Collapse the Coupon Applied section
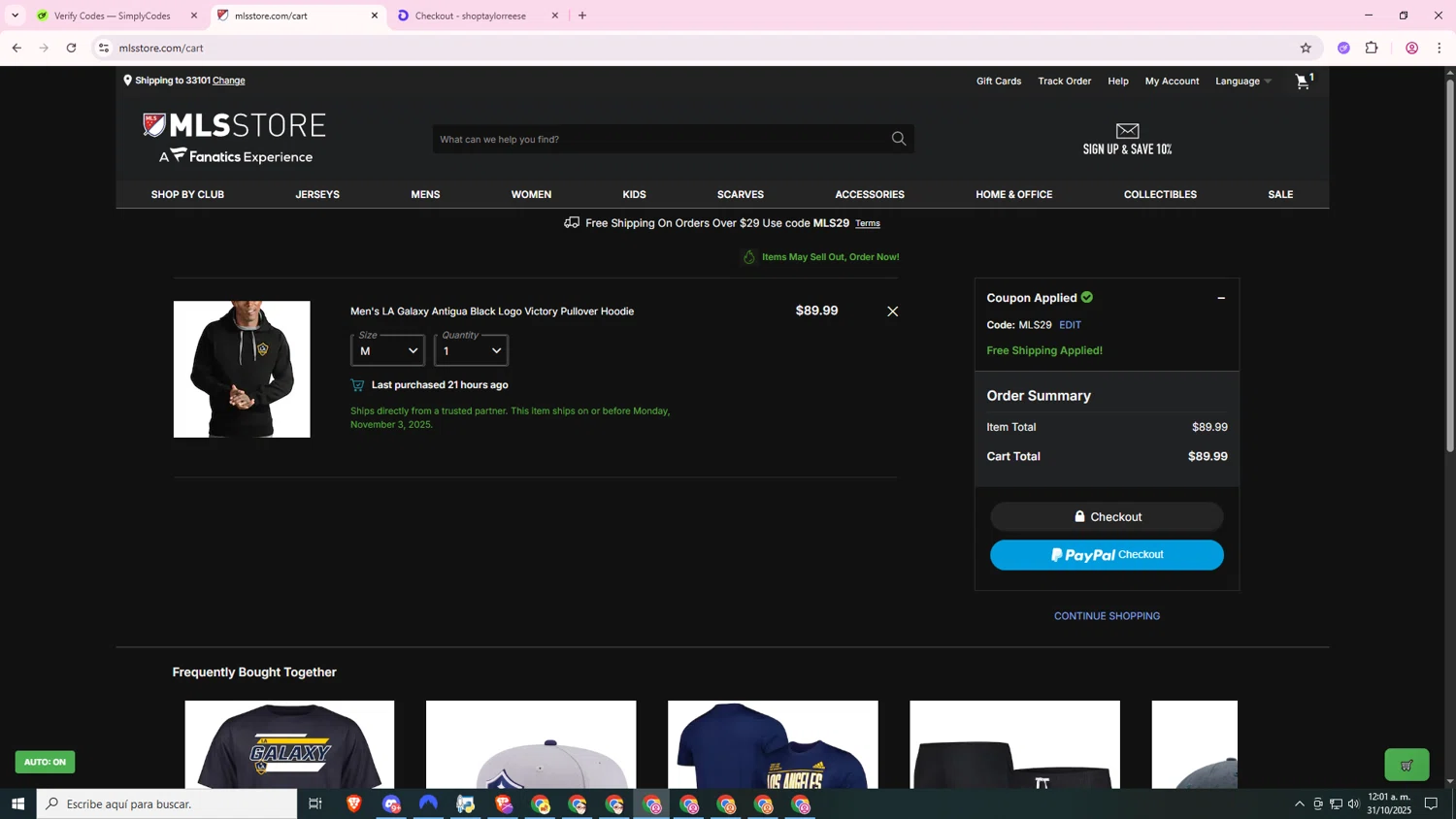 pos(1221,298)
